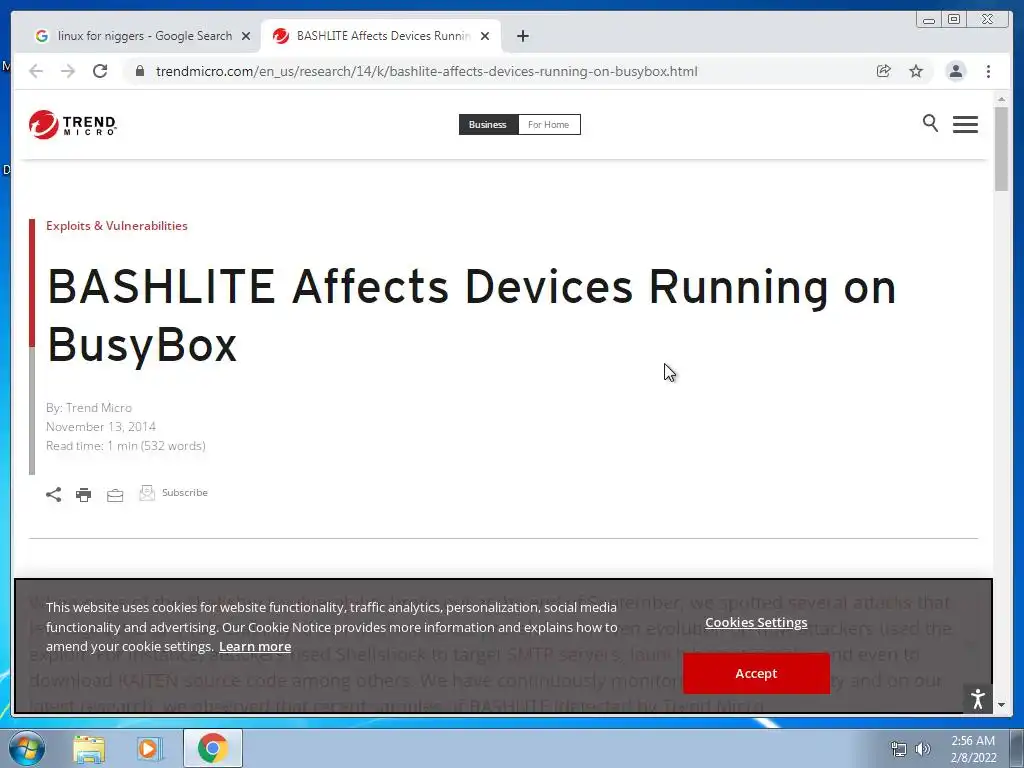Select the BASHLITE Affects Devices tab
The width and height of the screenshot is (1024, 768).
pyautogui.click(x=381, y=36)
